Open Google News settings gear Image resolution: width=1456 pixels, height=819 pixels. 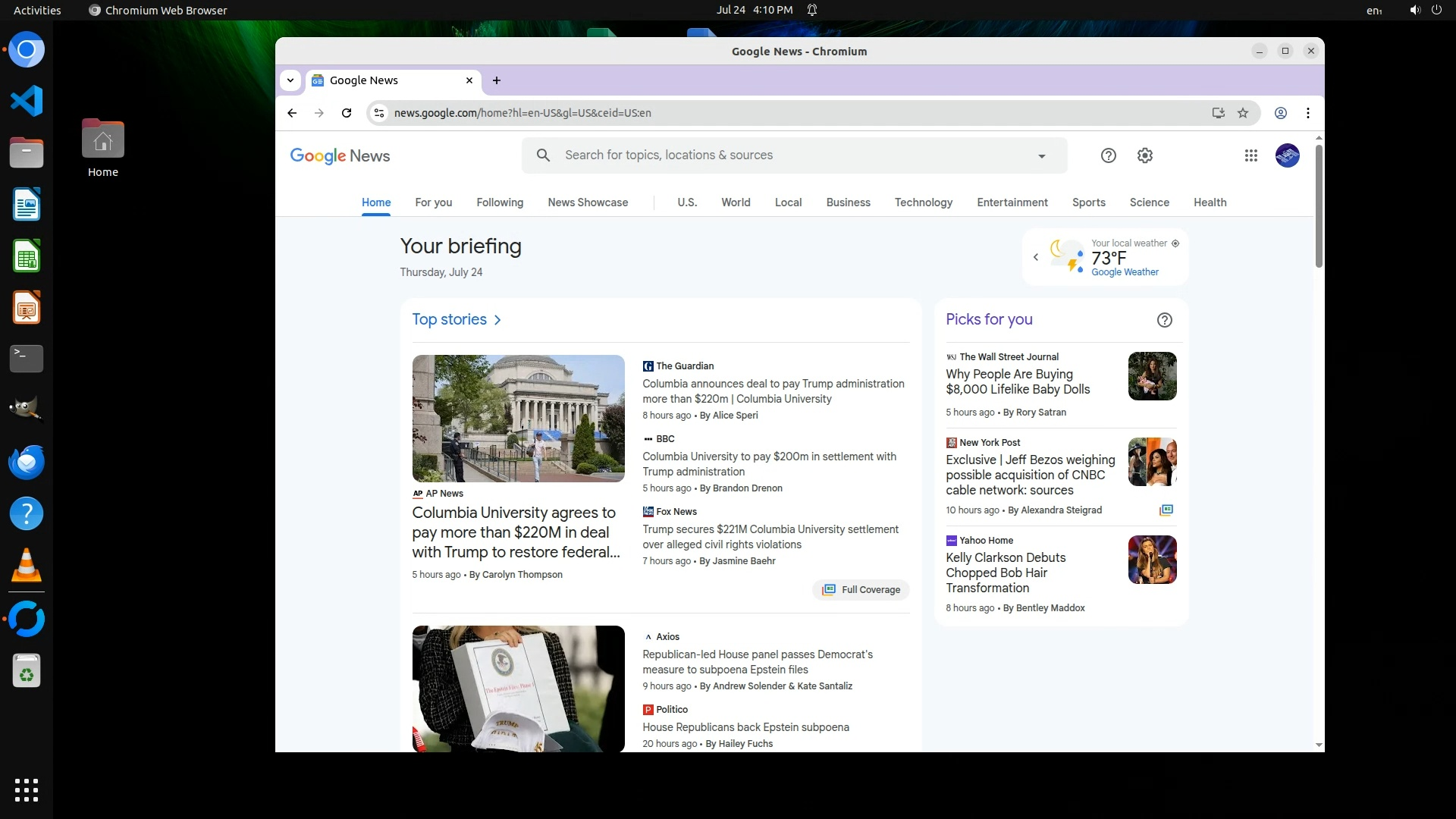[1144, 155]
